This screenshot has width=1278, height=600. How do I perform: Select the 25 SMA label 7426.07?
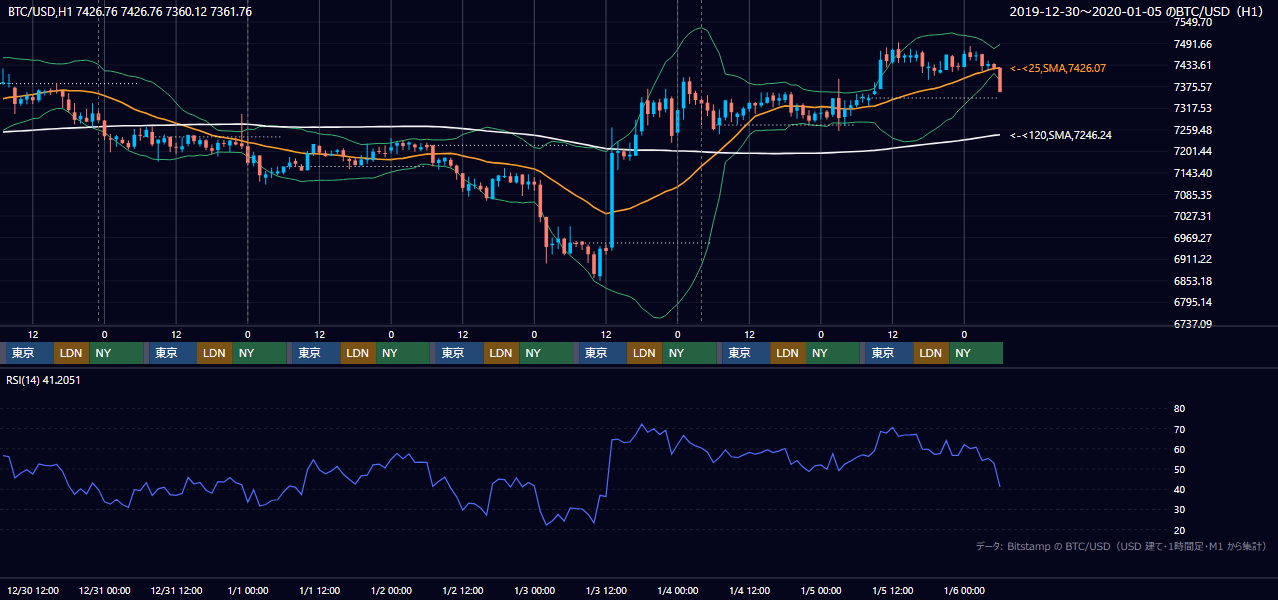[1058, 68]
